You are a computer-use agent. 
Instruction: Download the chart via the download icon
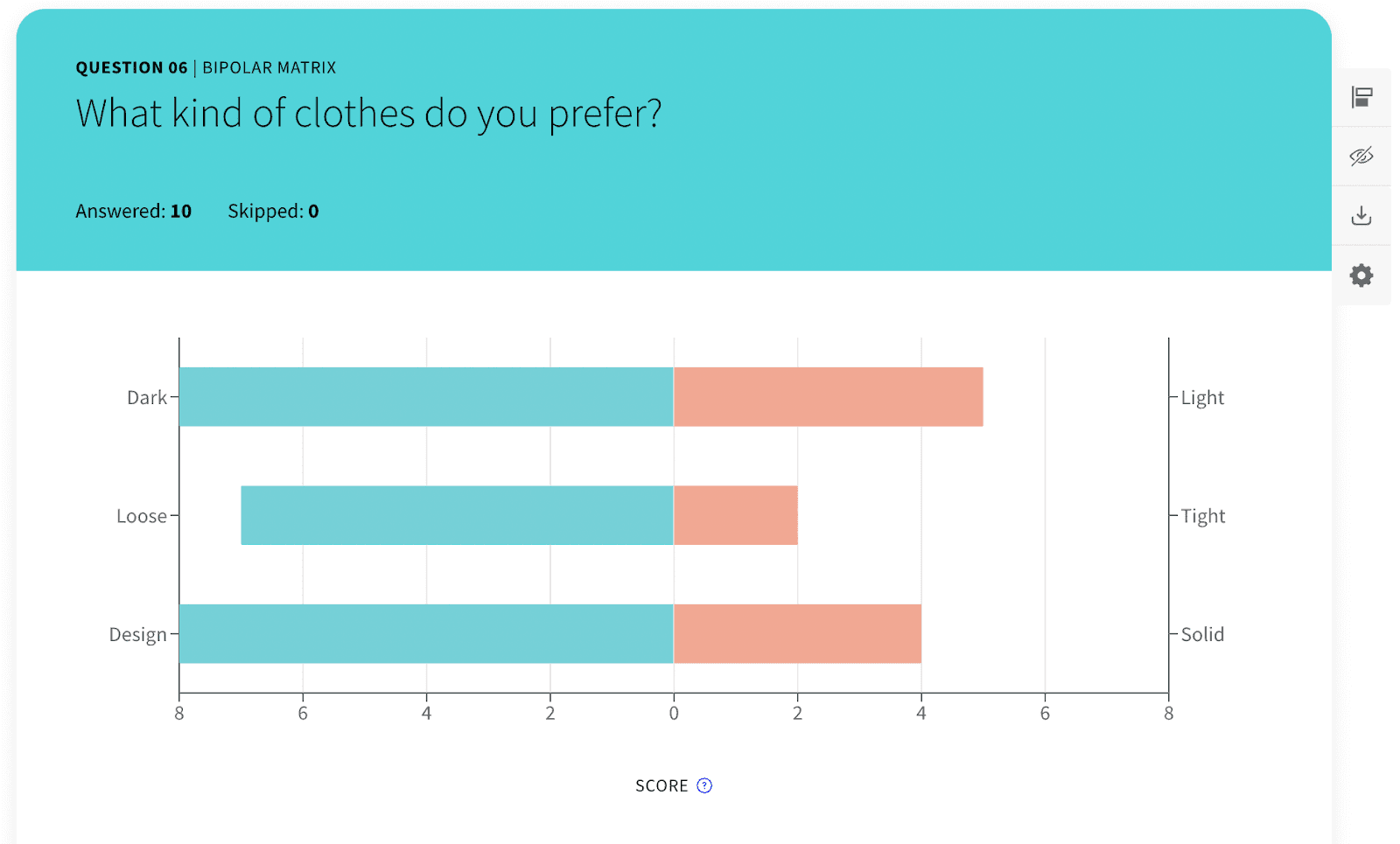click(x=1361, y=216)
